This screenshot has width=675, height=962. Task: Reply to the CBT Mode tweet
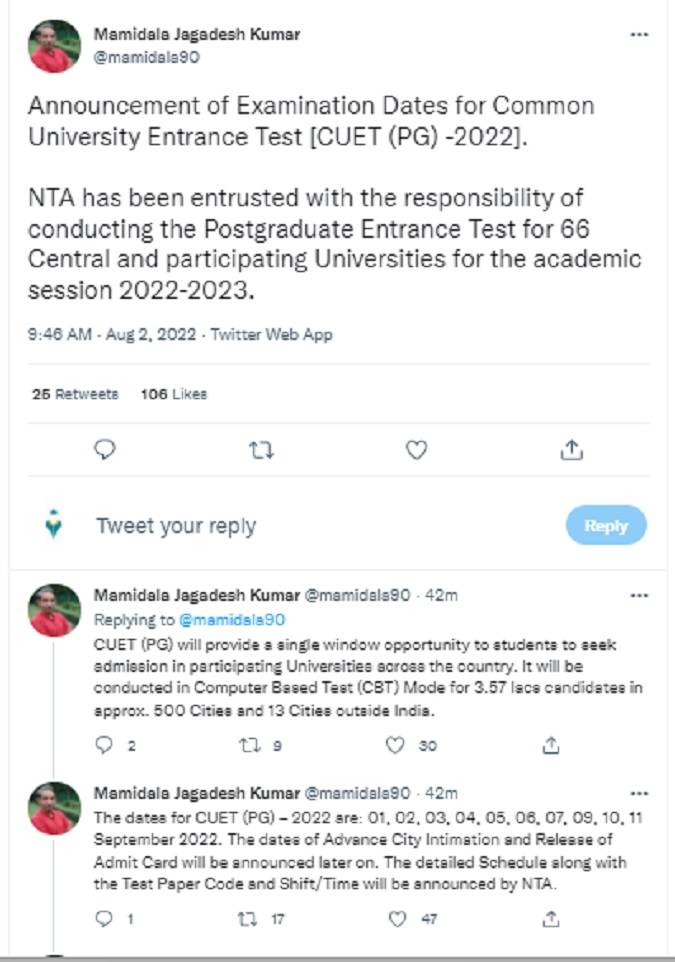(x=105, y=745)
